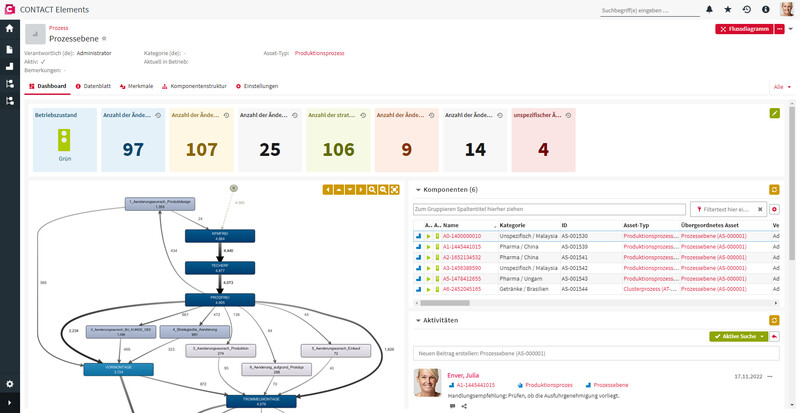This screenshot has width=800, height=413.
Task: Open the Komponentenstruktur tab
Action: click(x=194, y=86)
